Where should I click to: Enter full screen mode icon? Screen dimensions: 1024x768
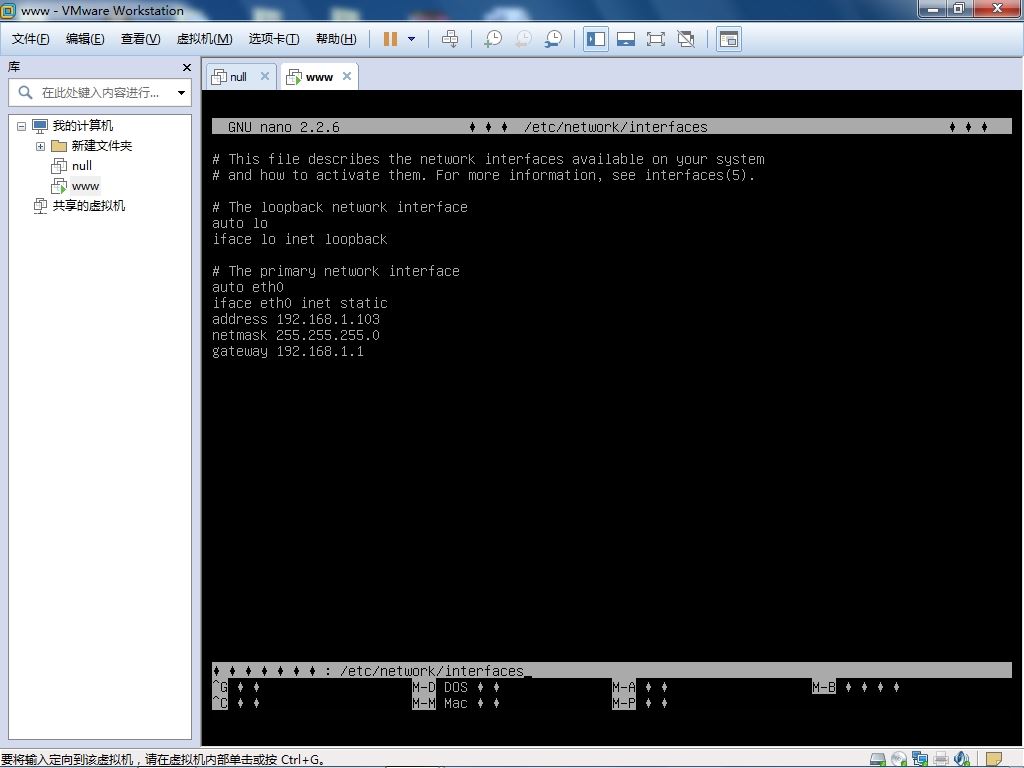[x=656, y=39]
